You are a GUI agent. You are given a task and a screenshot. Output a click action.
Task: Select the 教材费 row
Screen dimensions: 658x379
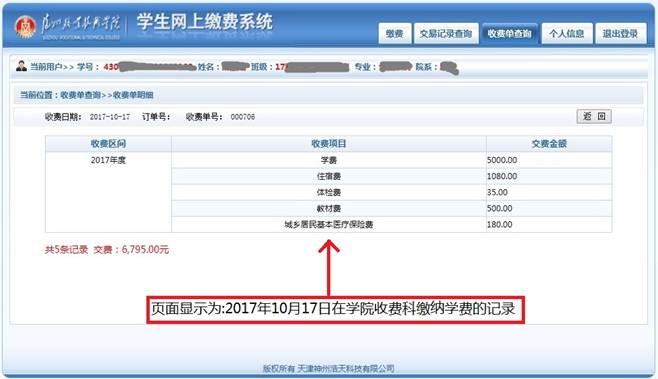pos(392,208)
